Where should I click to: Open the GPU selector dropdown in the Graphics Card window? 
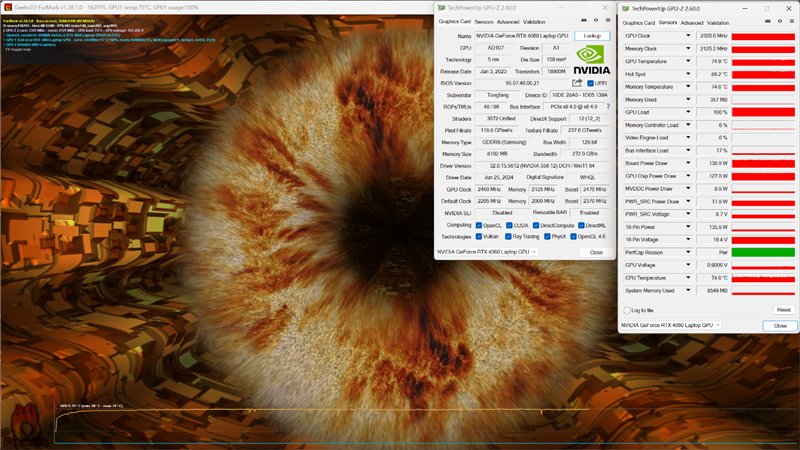point(487,252)
